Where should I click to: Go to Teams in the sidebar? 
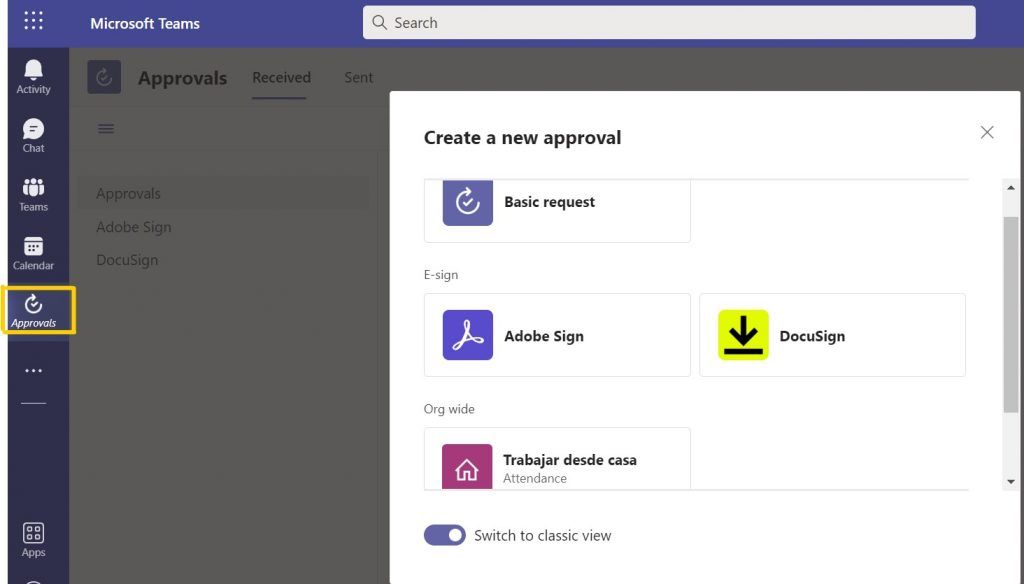point(33,194)
